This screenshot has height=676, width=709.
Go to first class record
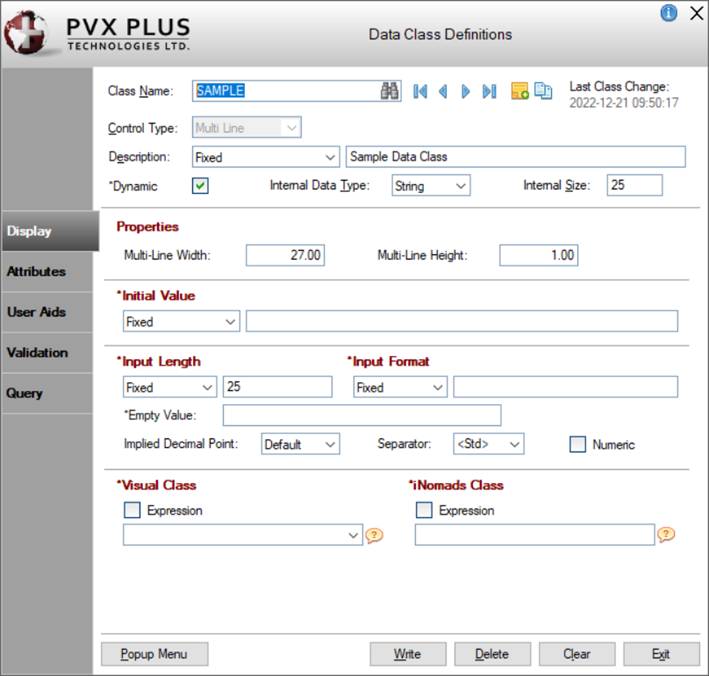pos(420,91)
